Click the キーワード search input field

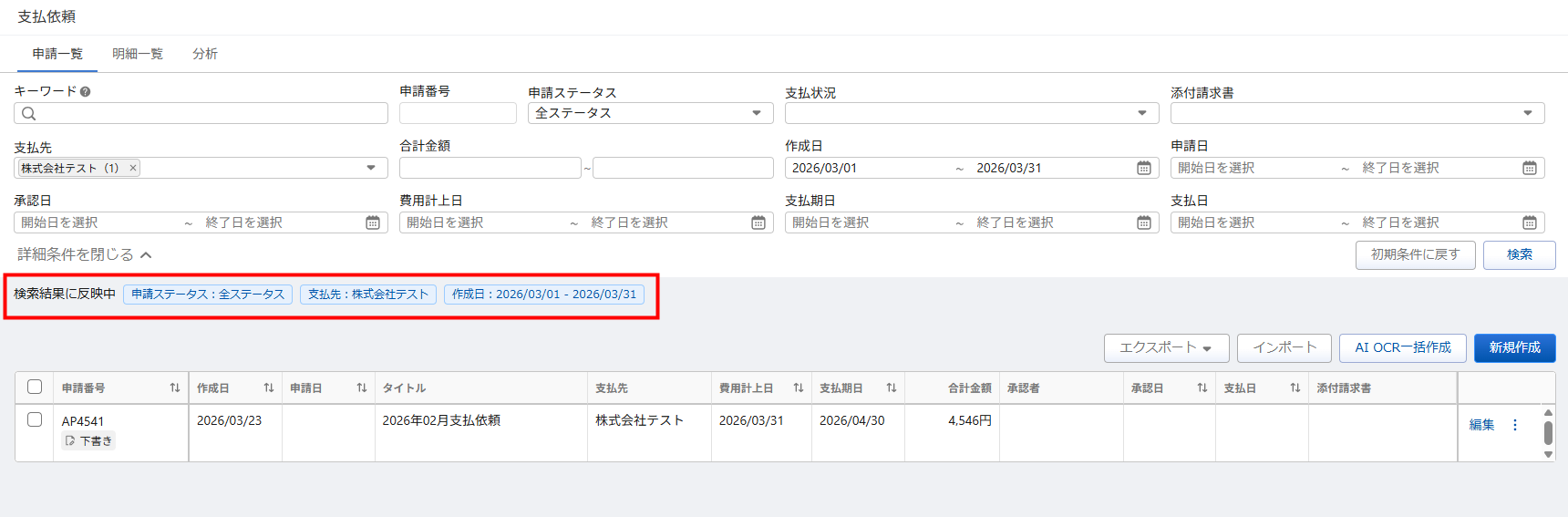point(210,113)
